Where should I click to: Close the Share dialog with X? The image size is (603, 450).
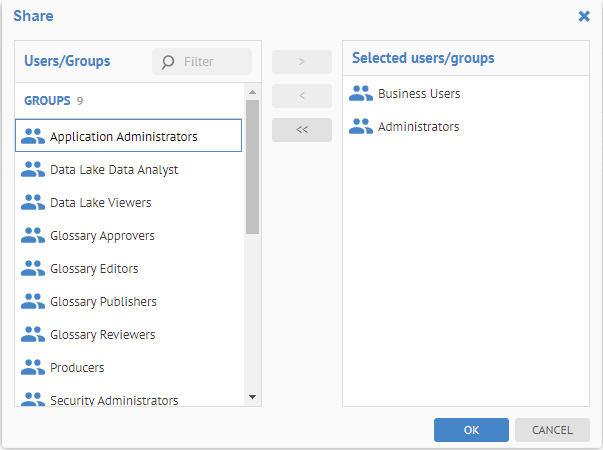[x=584, y=16]
